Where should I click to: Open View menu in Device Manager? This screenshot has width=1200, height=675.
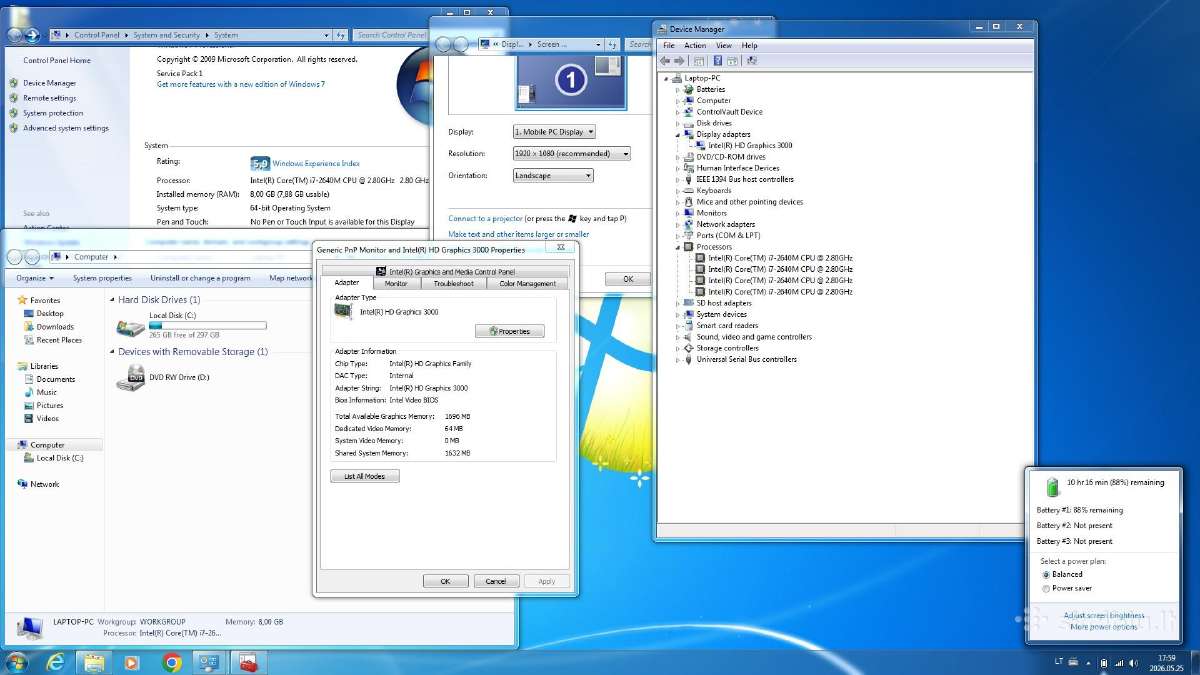pyautogui.click(x=724, y=45)
